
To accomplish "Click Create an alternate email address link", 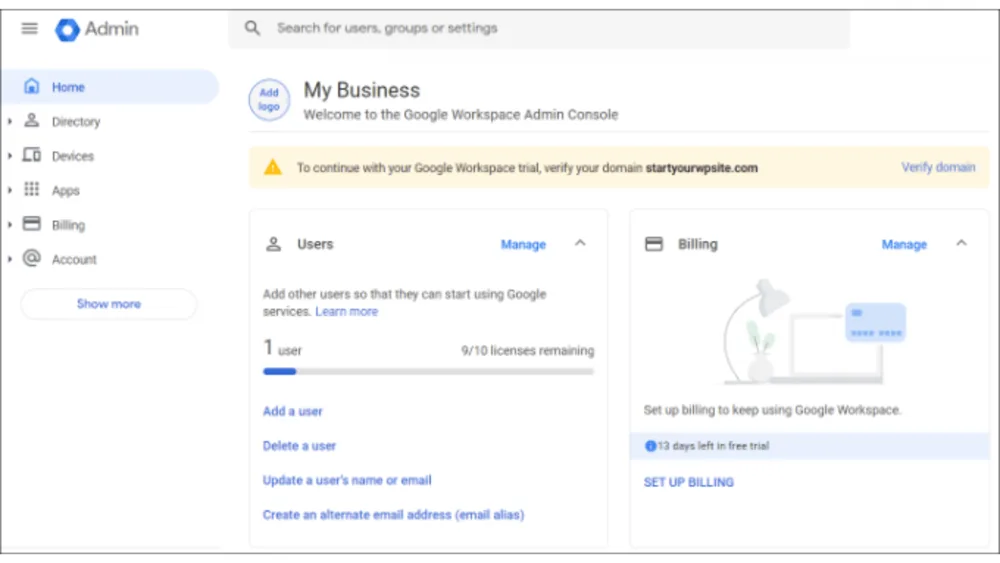I will click(393, 515).
